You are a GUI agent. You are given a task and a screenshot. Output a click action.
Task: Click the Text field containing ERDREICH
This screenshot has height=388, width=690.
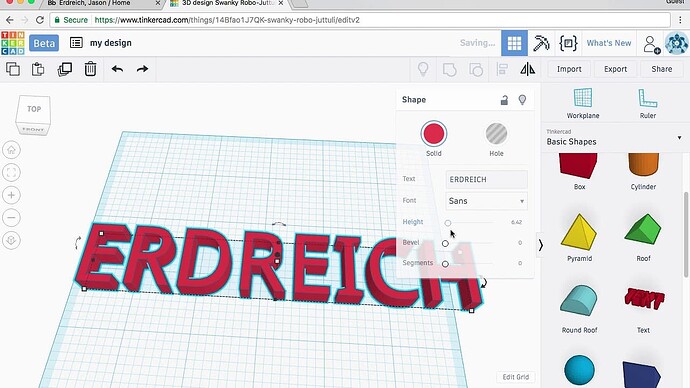[486, 179]
